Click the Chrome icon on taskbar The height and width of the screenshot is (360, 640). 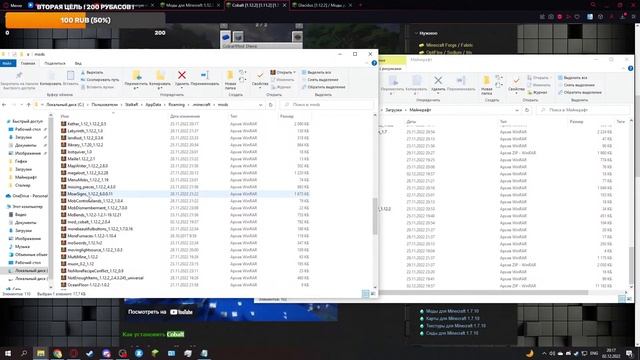(x=57, y=353)
